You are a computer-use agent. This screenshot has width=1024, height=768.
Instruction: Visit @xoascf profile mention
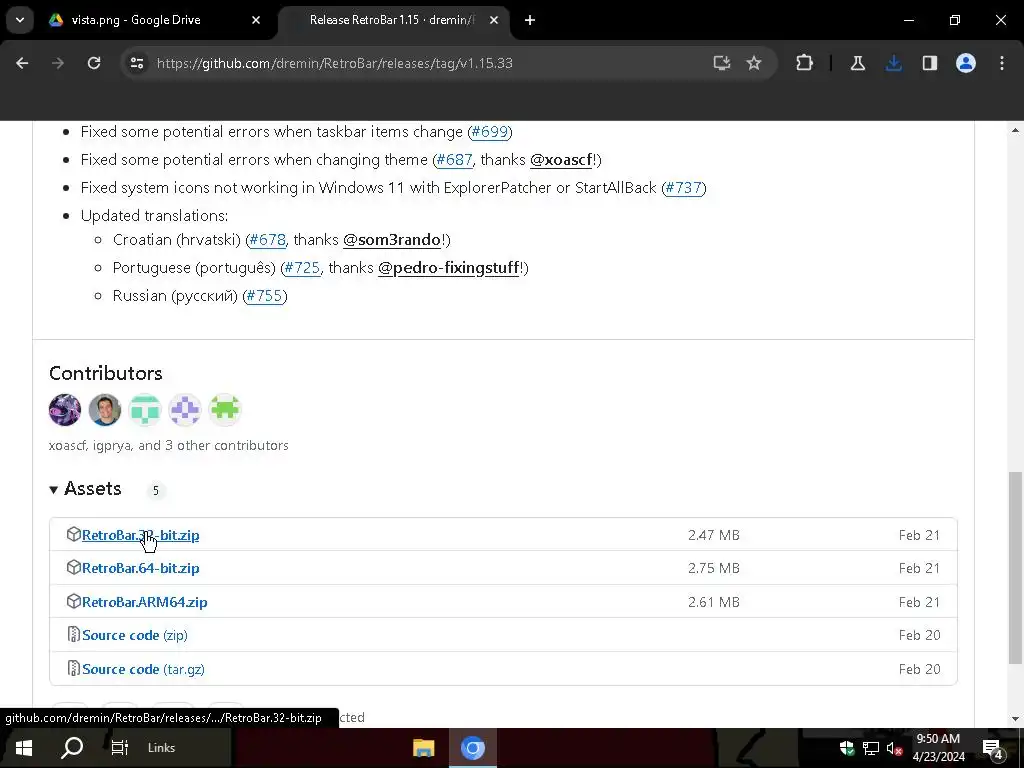561,160
